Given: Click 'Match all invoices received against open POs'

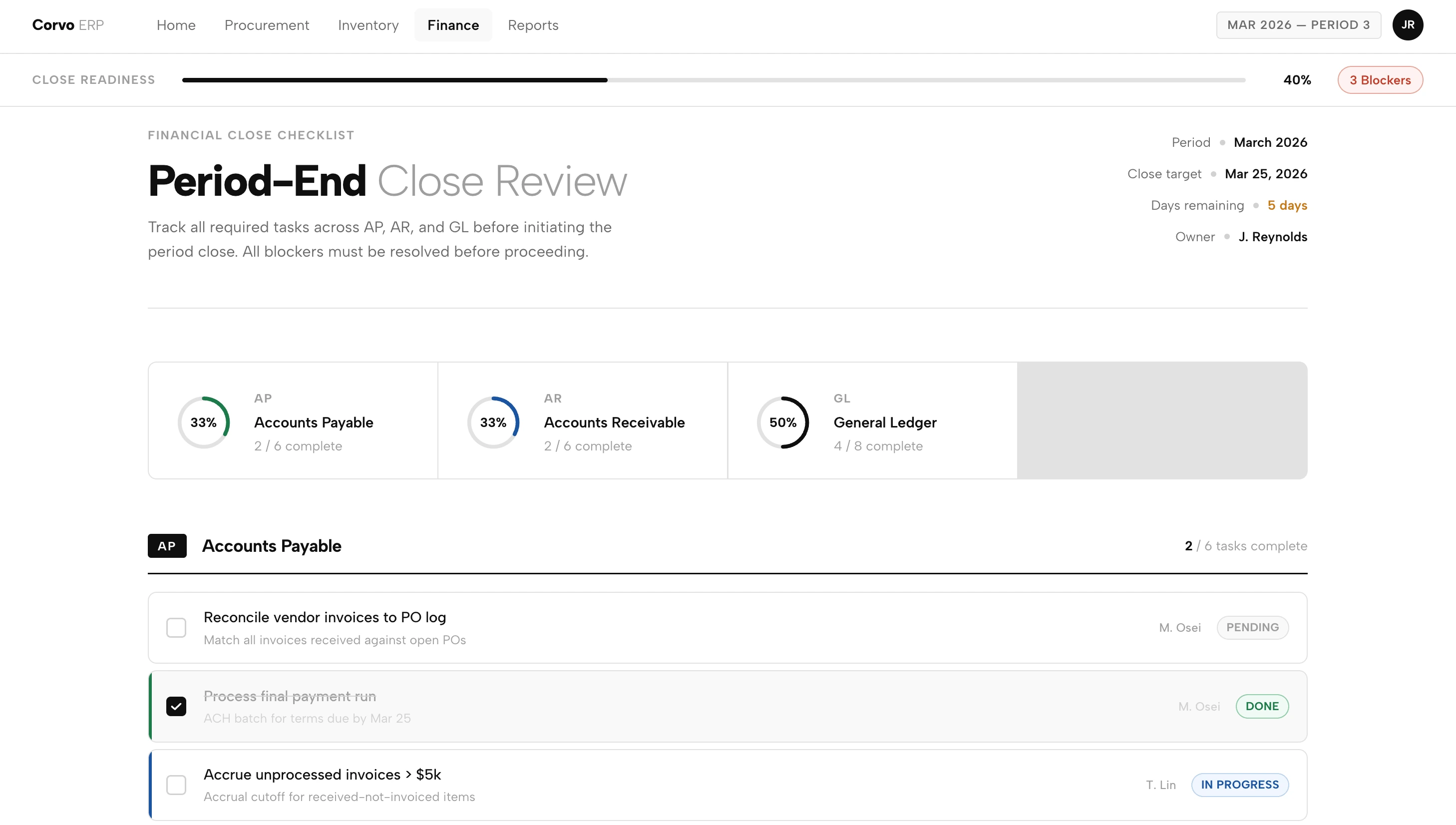Looking at the screenshot, I should pyautogui.click(x=335, y=640).
